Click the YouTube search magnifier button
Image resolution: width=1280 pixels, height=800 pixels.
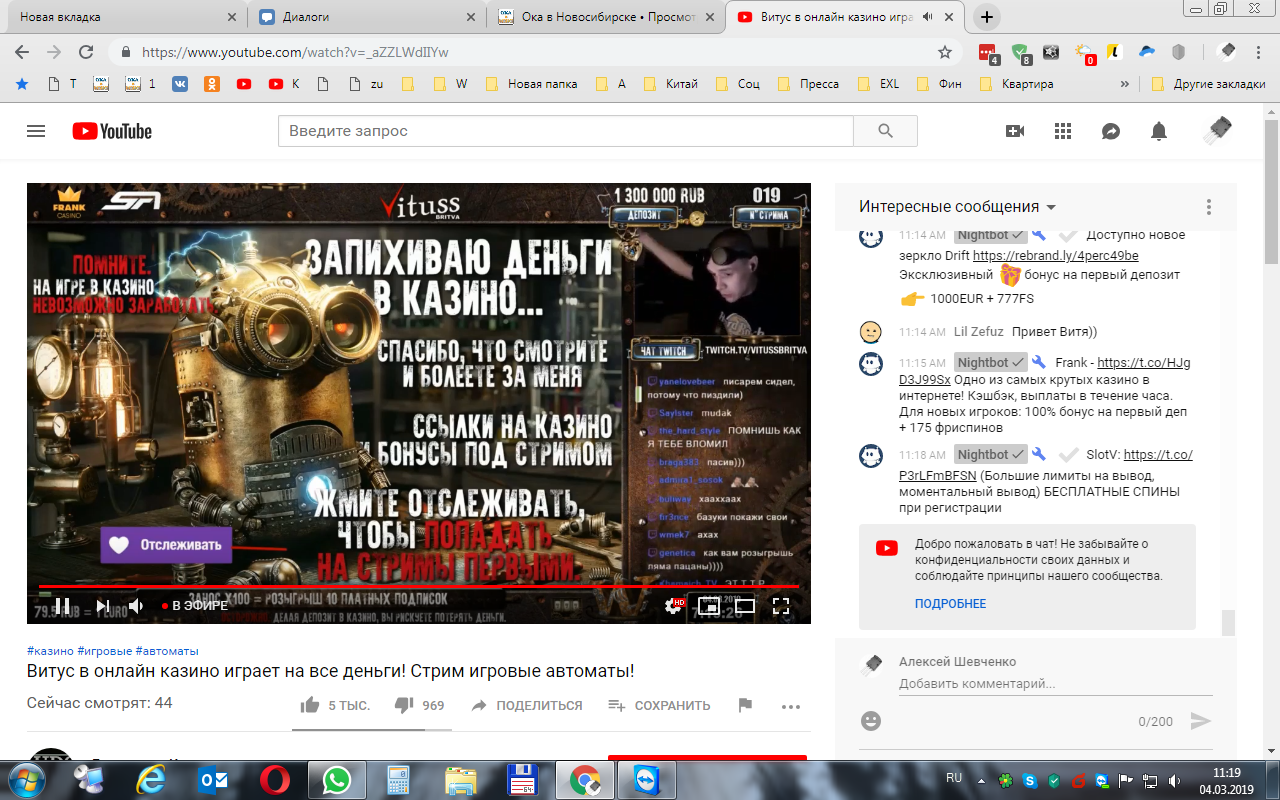click(x=885, y=131)
